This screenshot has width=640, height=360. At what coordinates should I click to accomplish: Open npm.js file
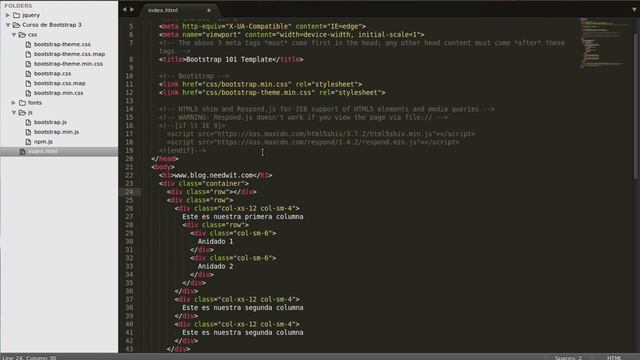pyautogui.click(x=43, y=142)
